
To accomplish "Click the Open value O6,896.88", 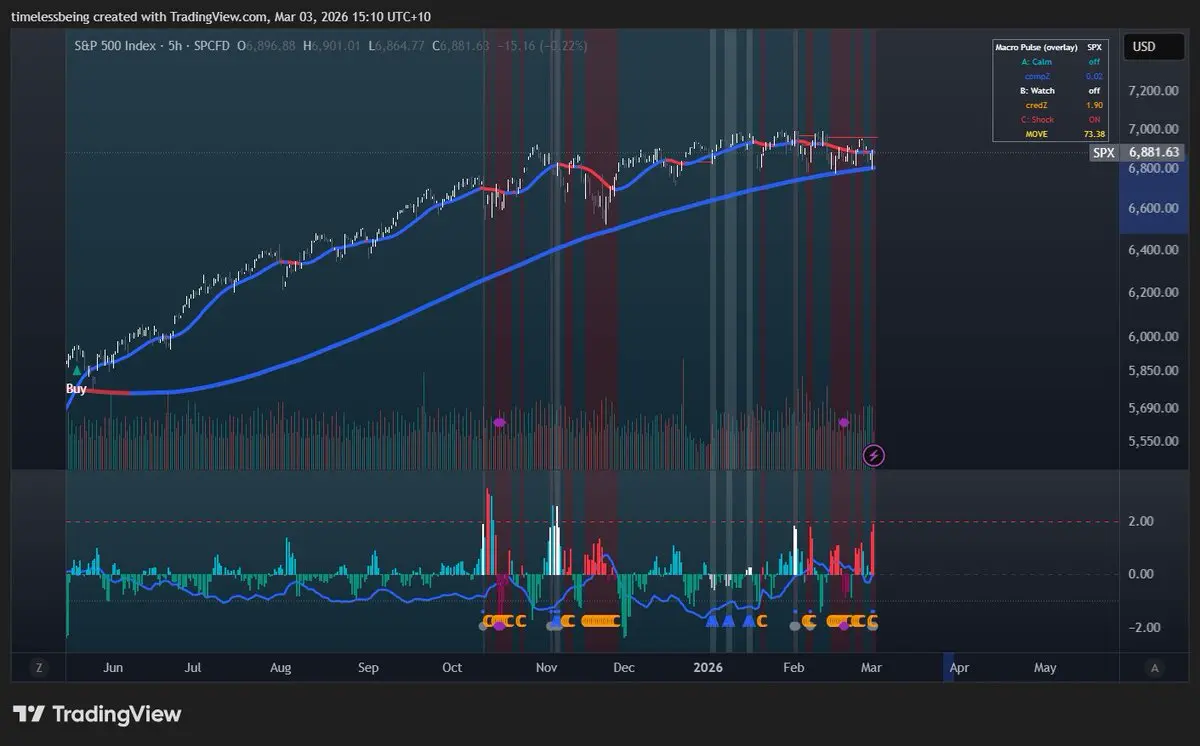I will point(266,46).
